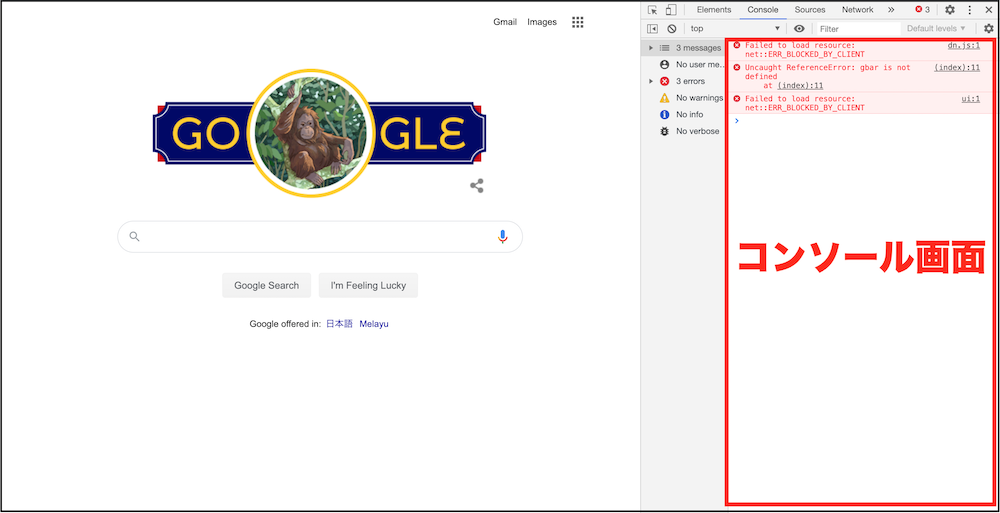Image resolution: width=1000 pixels, height=513 pixels.
Task: Open the top context dropdown
Action: [735, 29]
